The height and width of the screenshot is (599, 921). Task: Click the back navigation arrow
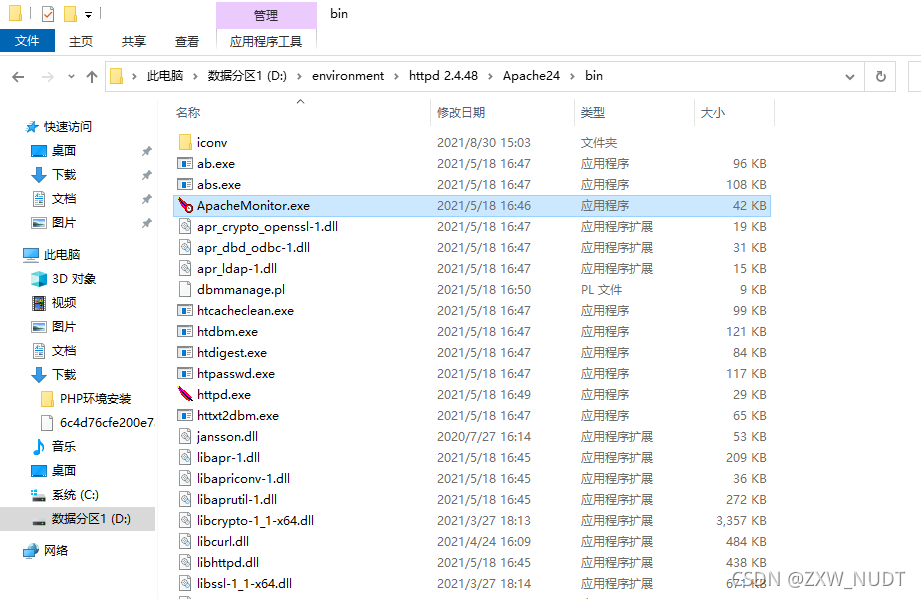point(17,76)
